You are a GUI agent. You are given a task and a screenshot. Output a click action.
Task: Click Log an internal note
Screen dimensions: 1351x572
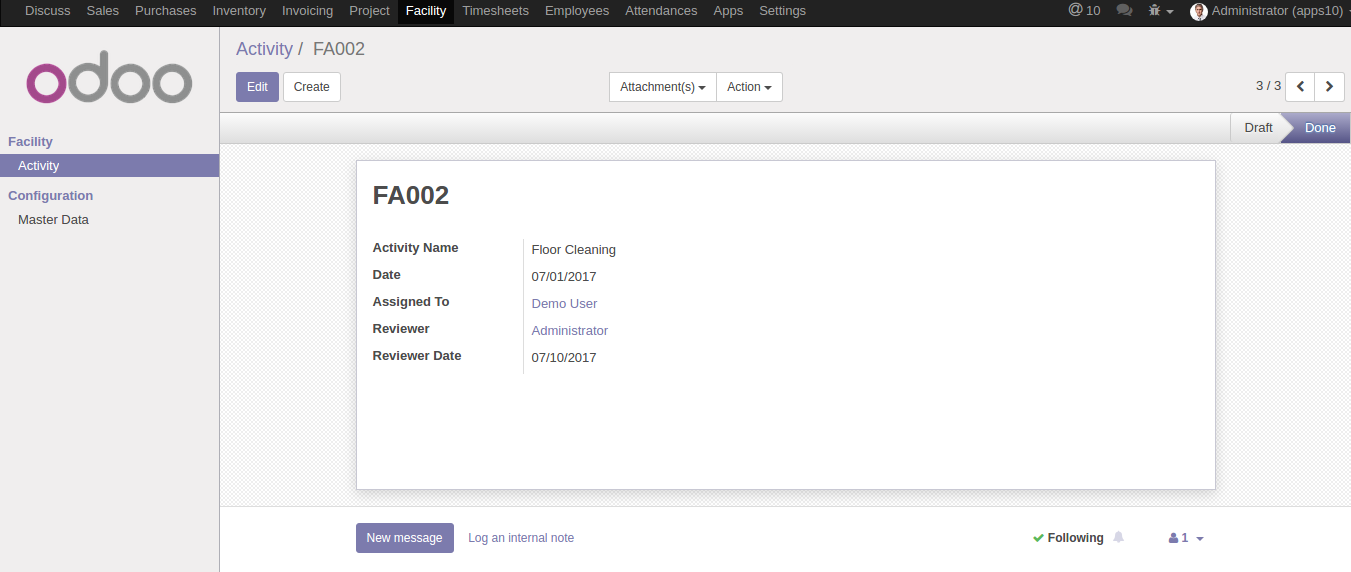[x=521, y=538]
